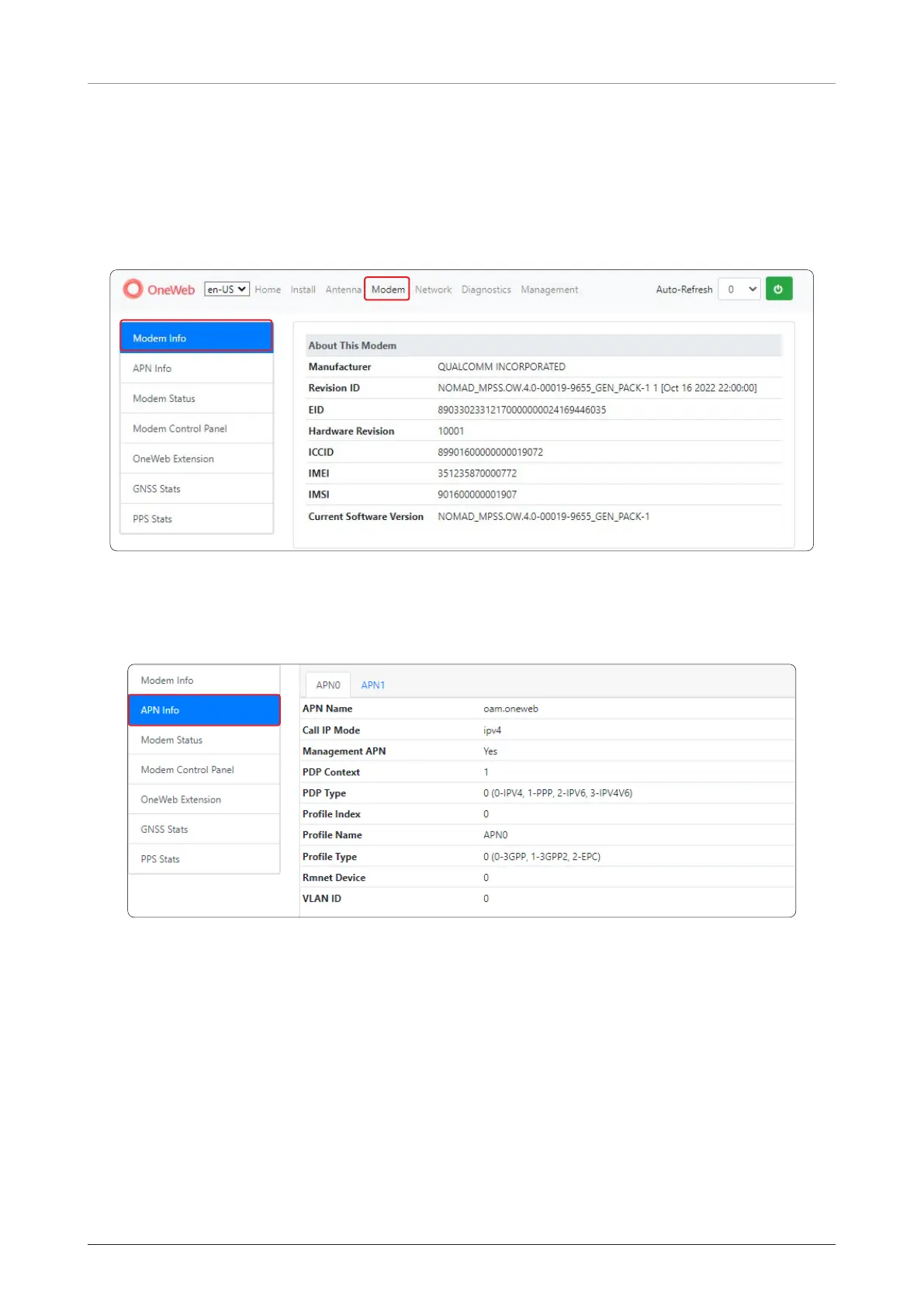Click the ICCID value 8990160000000019072
Screen dimensions: 924x1307
490,452
